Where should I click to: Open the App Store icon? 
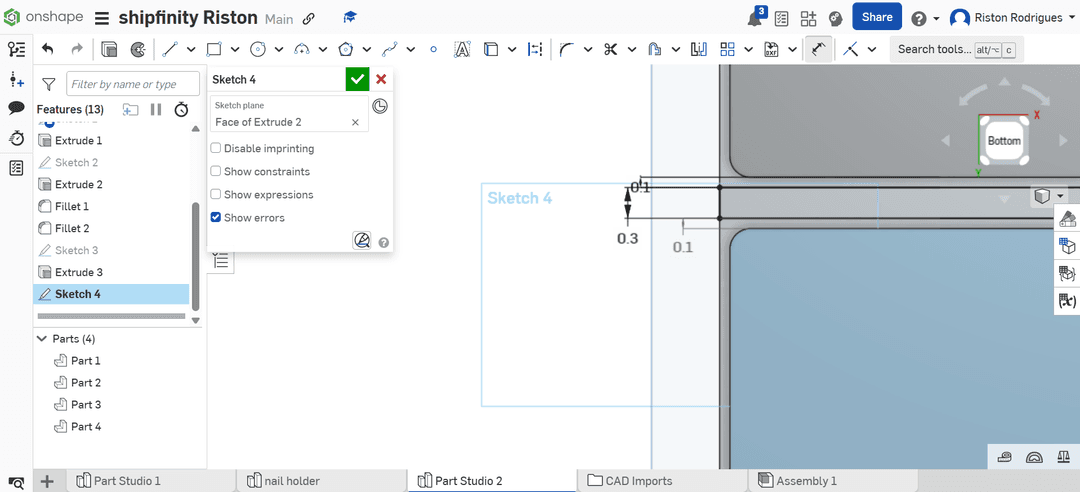point(808,18)
